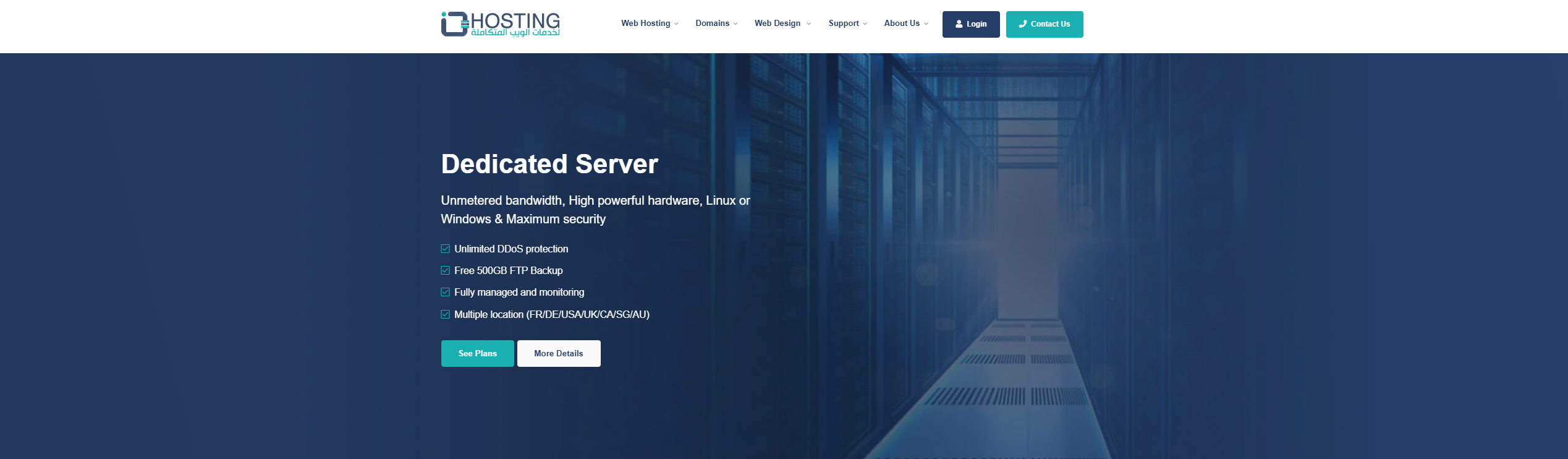Image resolution: width=1568 pixels, height=459 pixels.
Task: Click the More Details button
Action: click(x=559, y=353)
